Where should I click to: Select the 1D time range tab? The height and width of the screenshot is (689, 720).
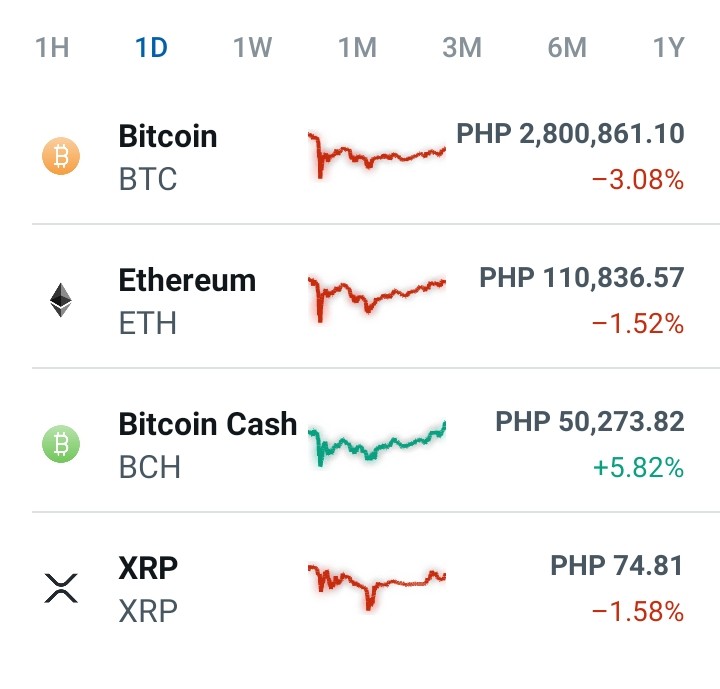(152, 47)
